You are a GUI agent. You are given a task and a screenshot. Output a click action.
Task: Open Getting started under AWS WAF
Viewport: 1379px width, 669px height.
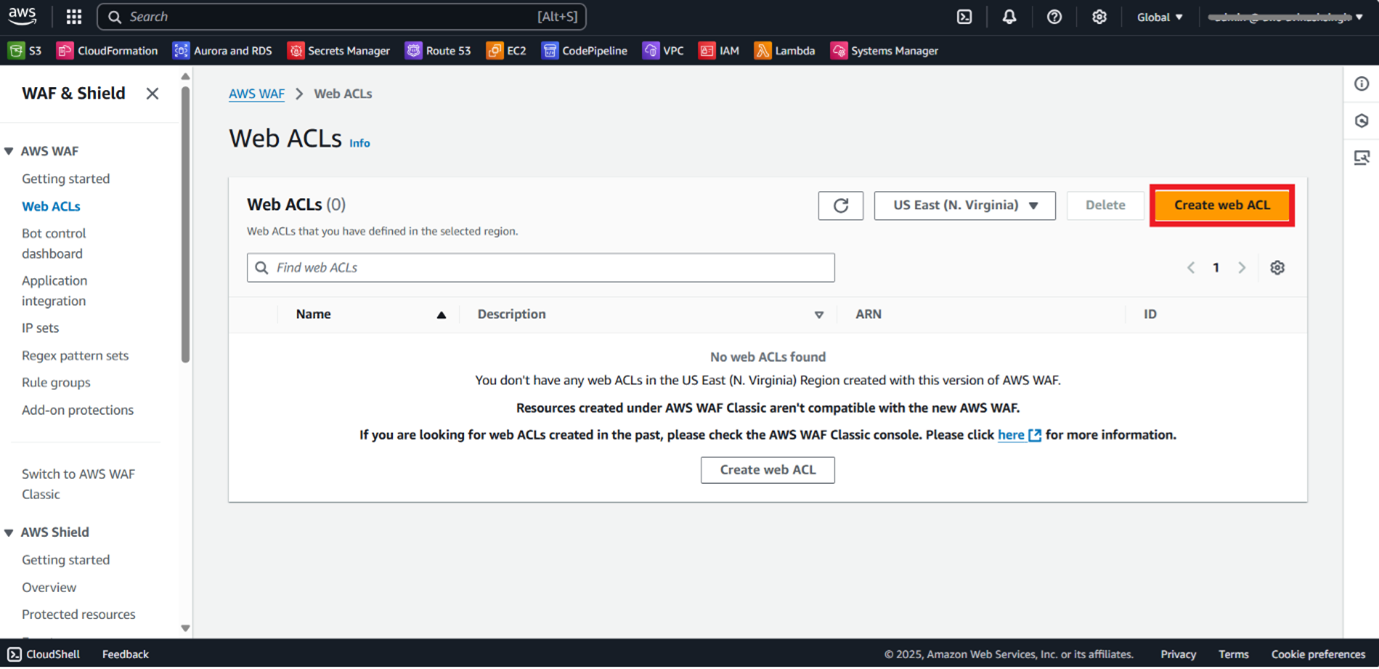[66, 179]
